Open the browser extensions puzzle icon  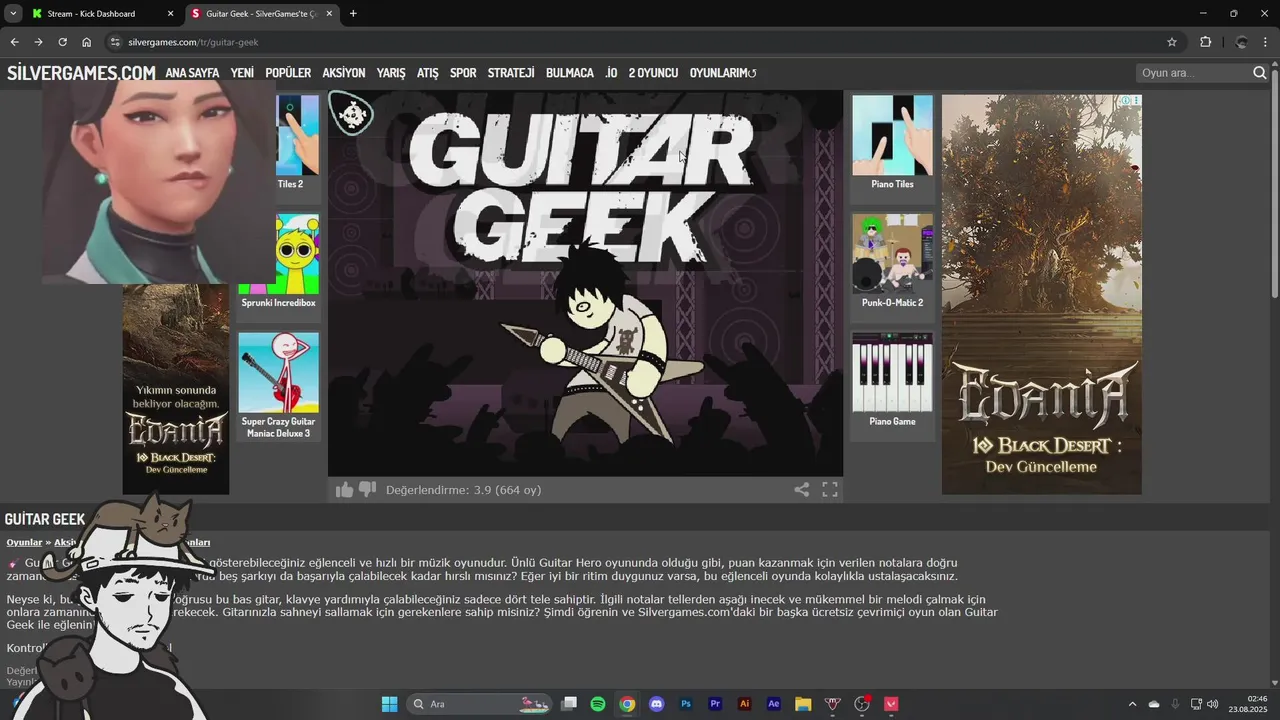(x=1205, y=42)
